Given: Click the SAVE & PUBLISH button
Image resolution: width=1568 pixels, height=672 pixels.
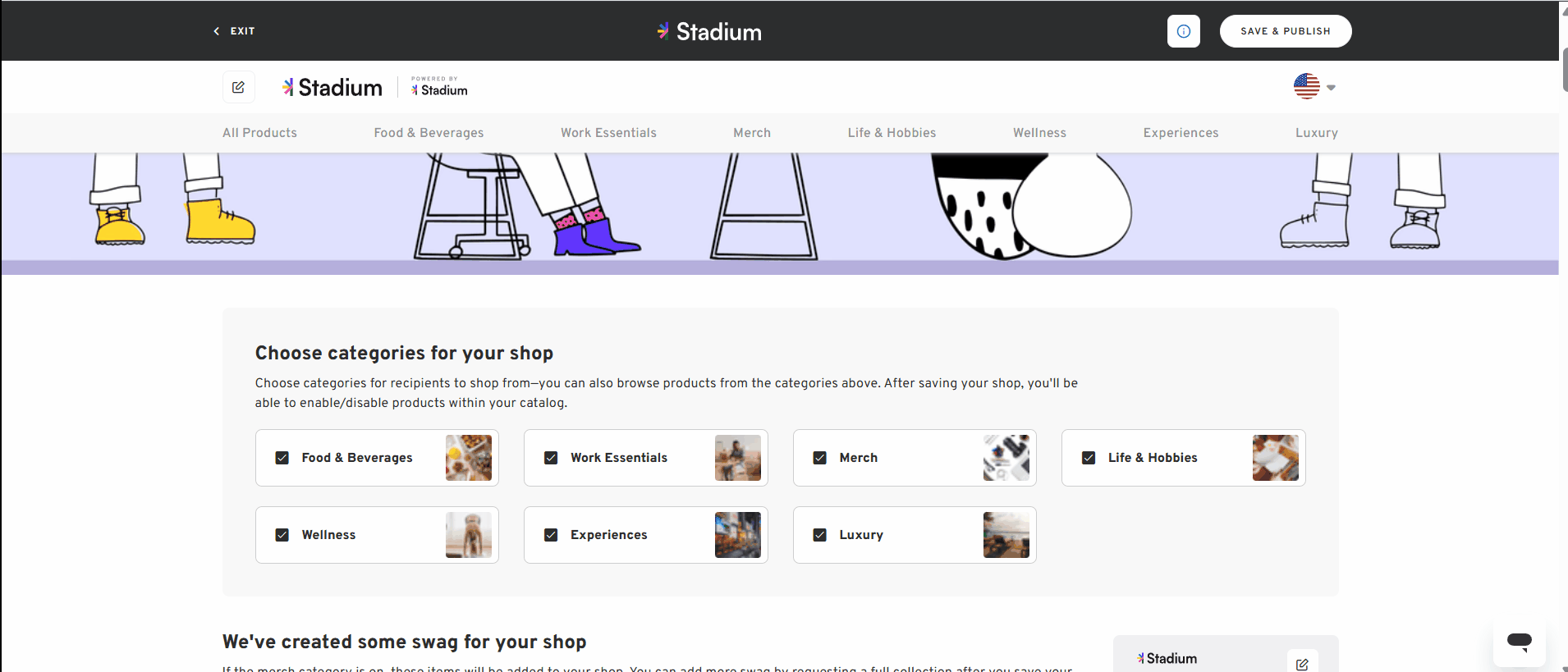Looking at the screenshot, I should pos(1285,30).
